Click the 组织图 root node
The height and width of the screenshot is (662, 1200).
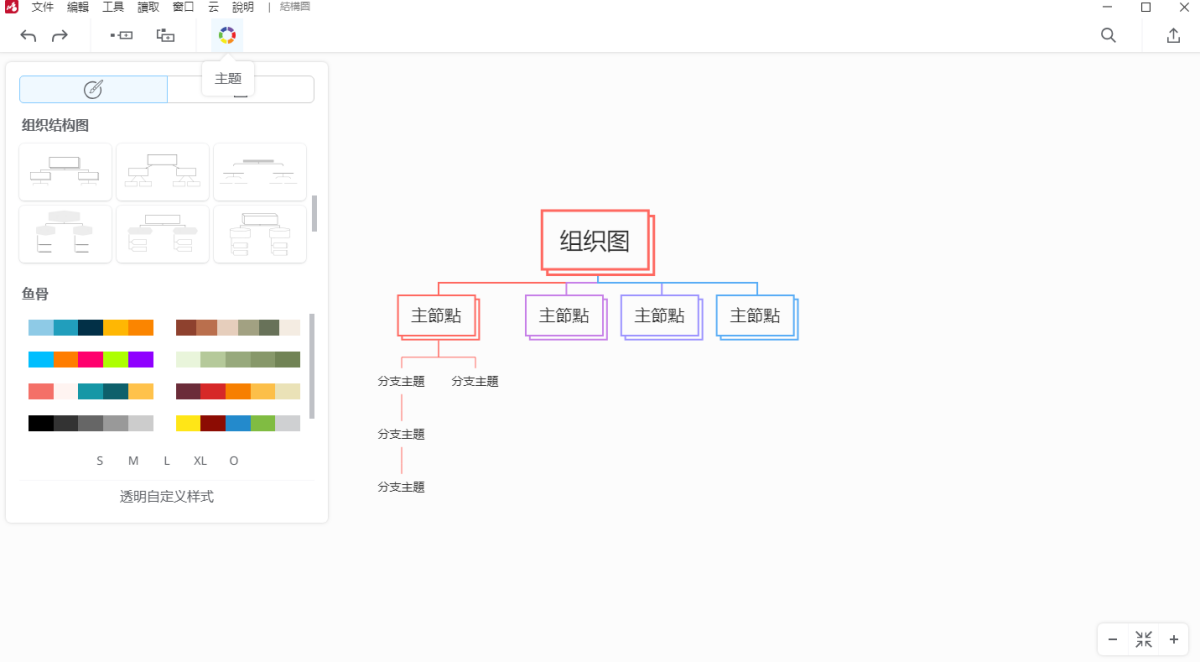point(595,241)
